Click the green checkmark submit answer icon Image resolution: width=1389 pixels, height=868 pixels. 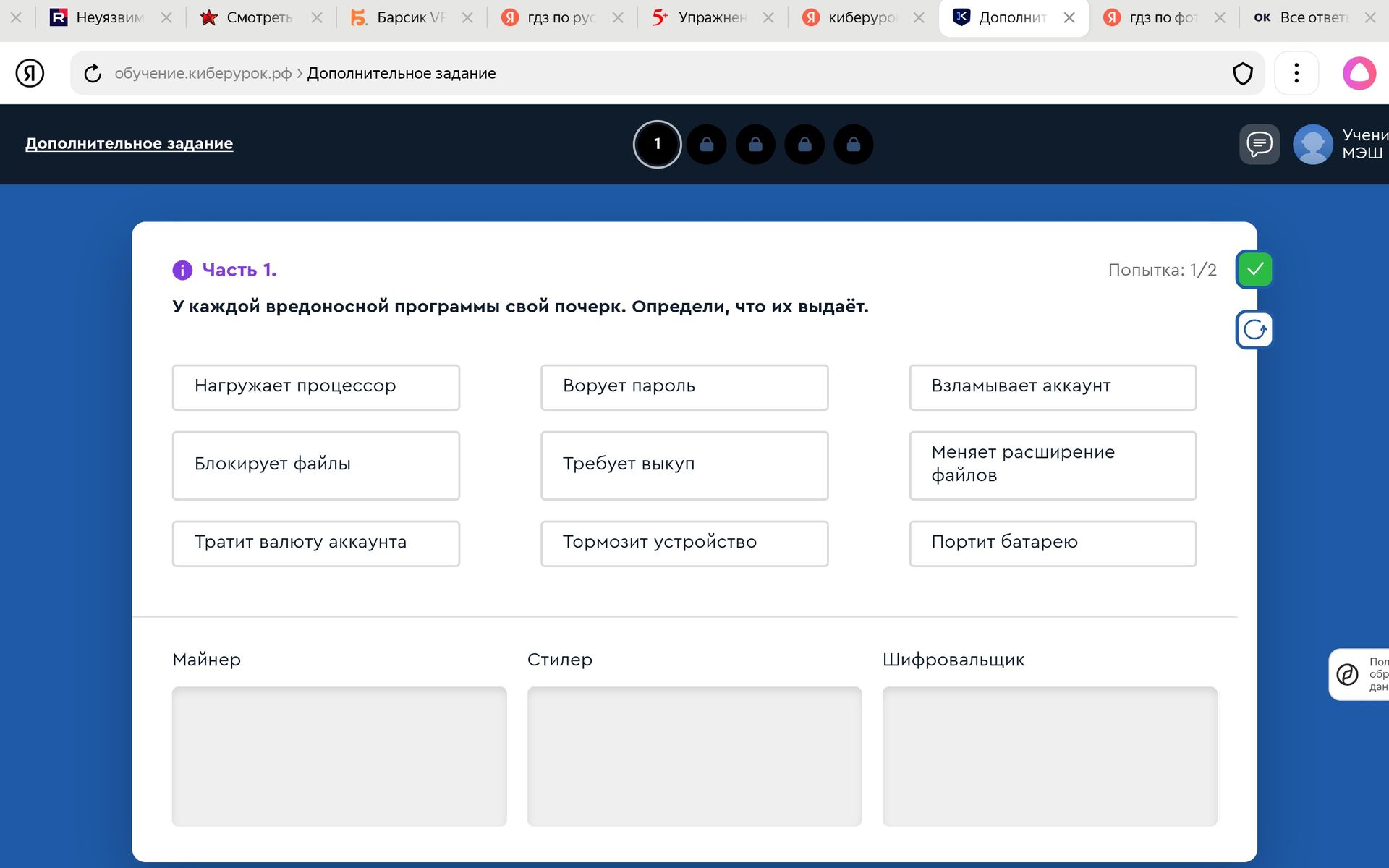(1254, 270)
